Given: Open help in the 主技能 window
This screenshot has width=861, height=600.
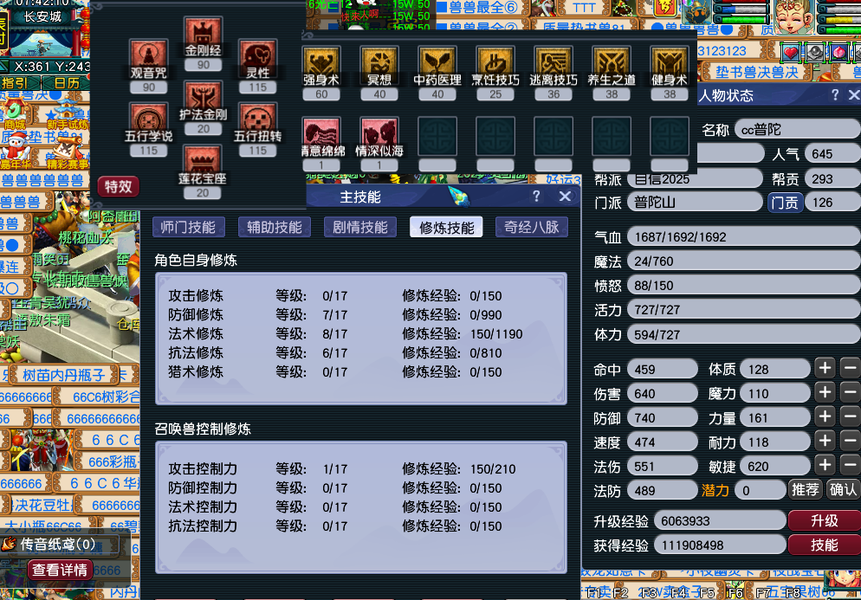Looking at the screenshot, I should pyautogui.click(x=536, y=196).
